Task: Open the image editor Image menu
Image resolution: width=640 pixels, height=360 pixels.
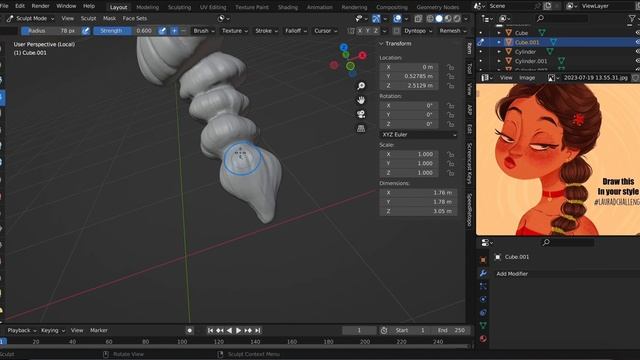Action: 527,78
